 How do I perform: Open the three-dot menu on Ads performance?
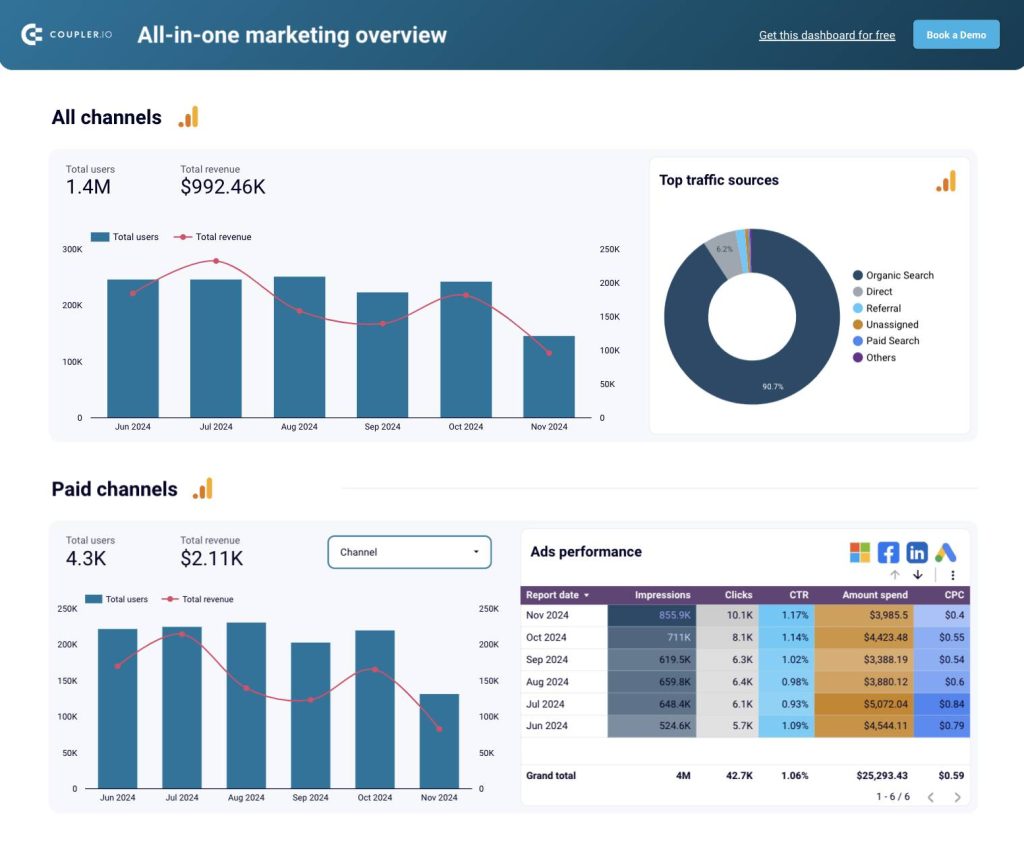tap(953, 575)
